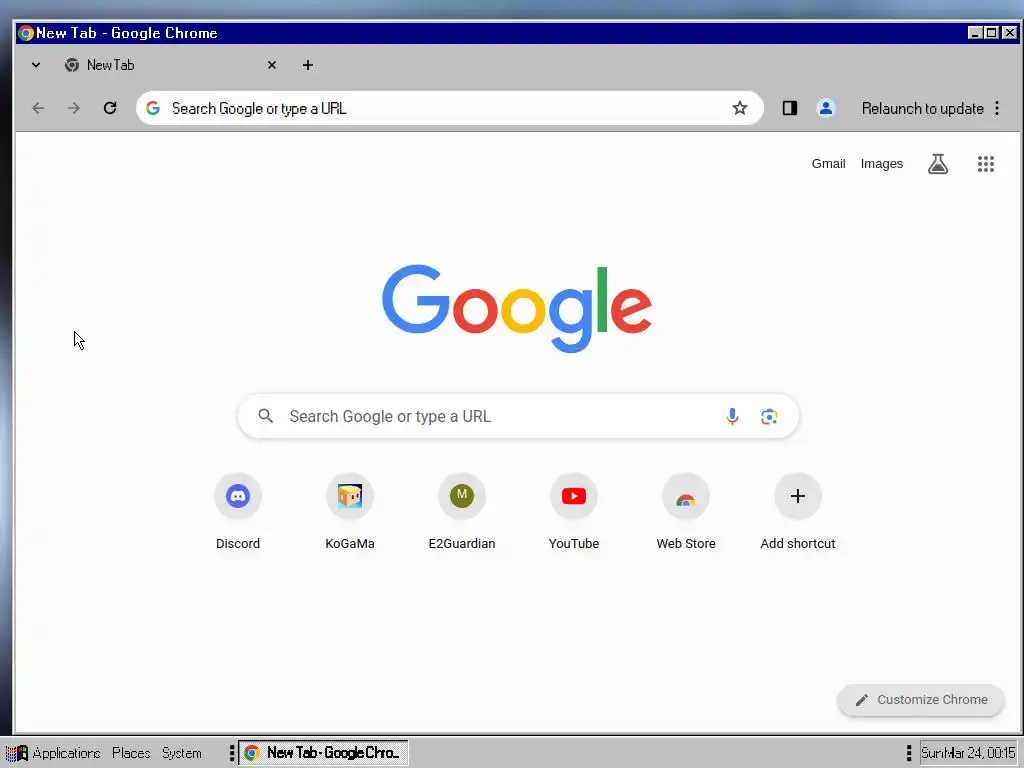Select the New Tab tab
Viewport: 1024px width, 768px height.
click(x=170, y=65)
